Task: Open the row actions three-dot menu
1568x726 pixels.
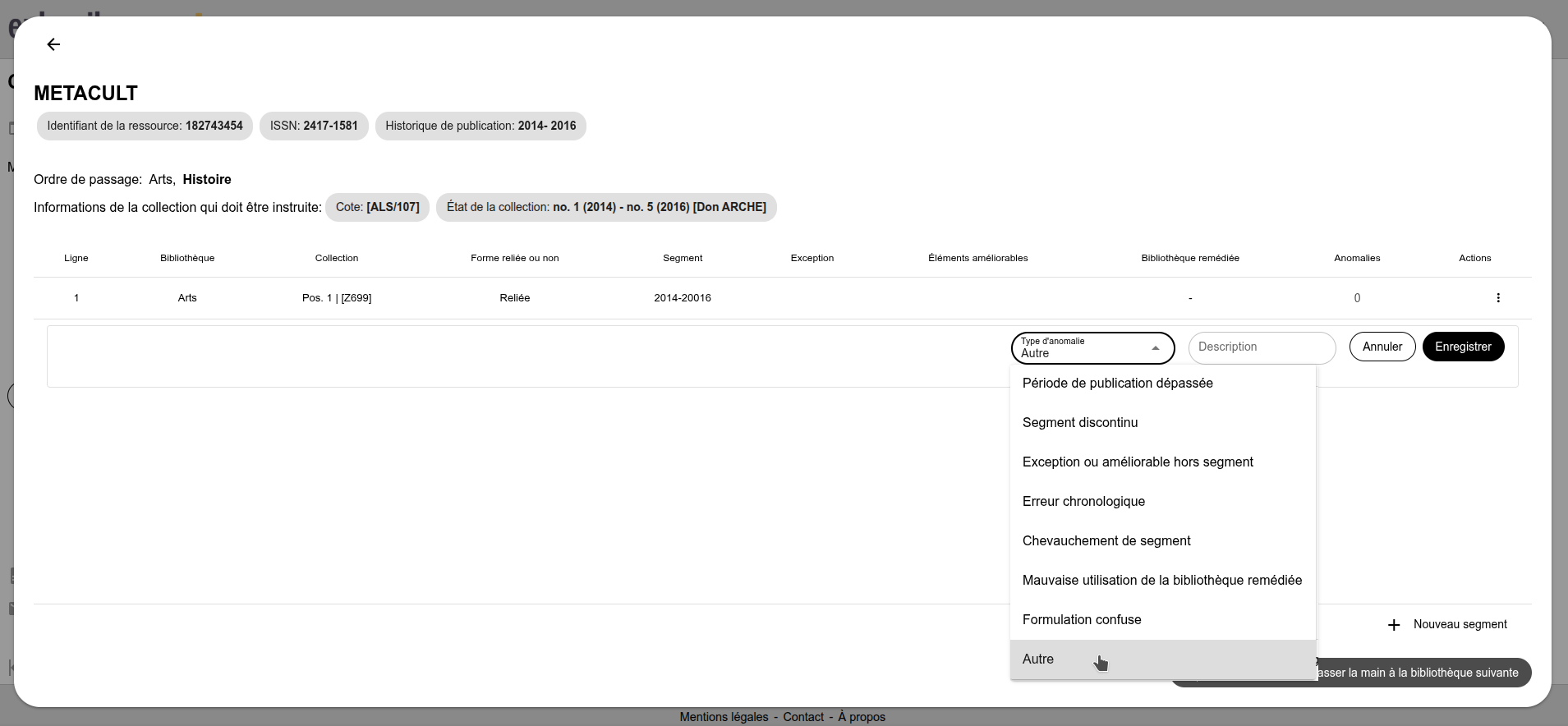Action: point(1497,298)
